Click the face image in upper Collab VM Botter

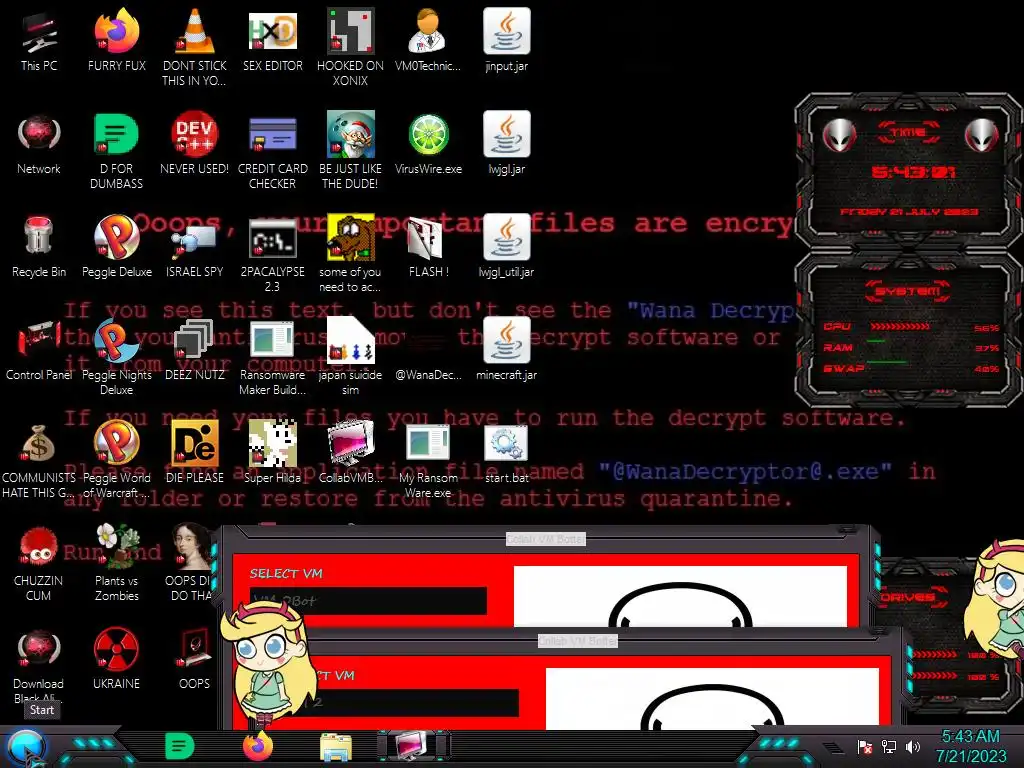pyautogui.click(x=680, y=596)
